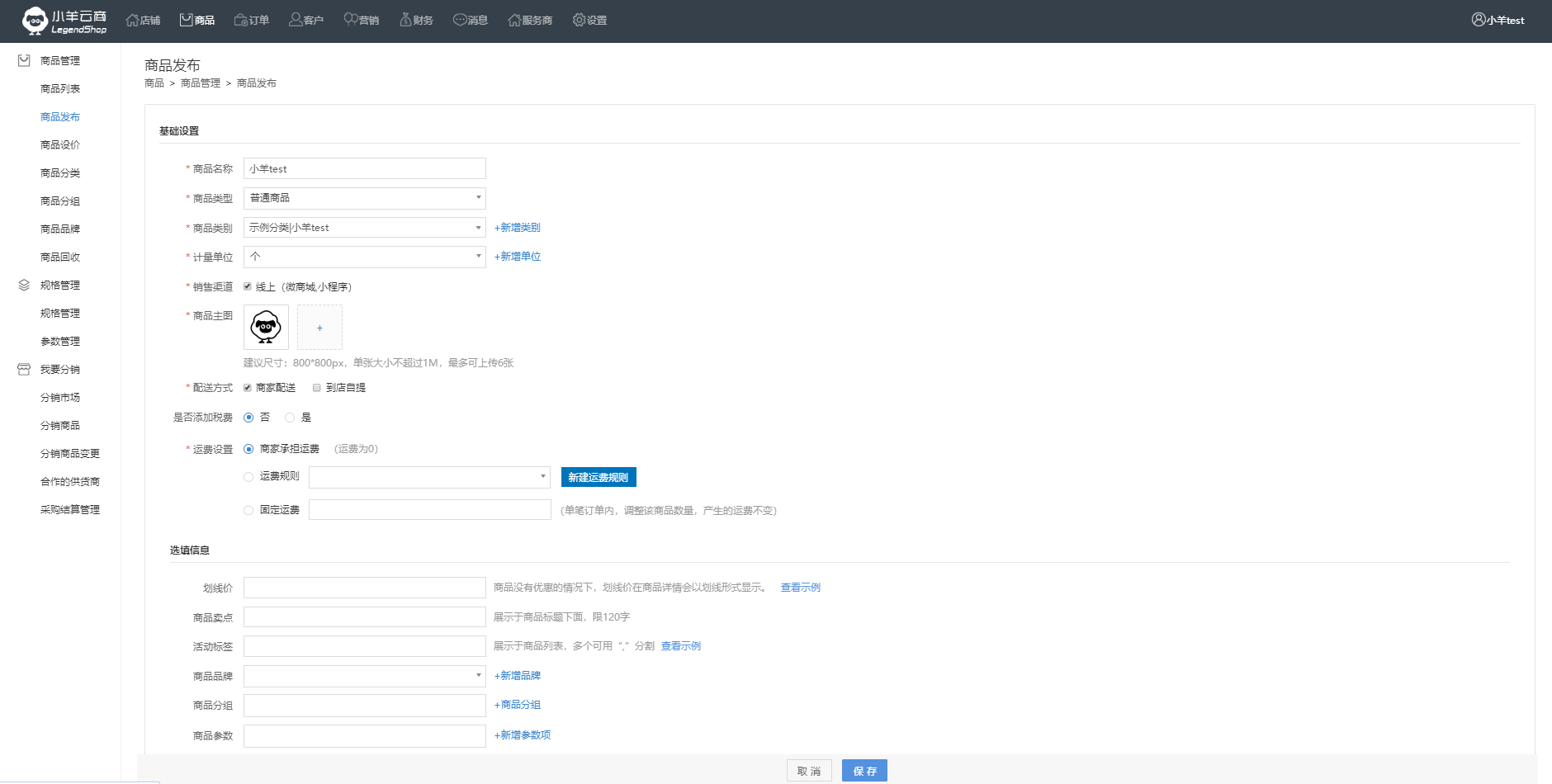Go to 商品列表 in the sidebar
The image size is (1552, 784).
(x=60, y=89)
